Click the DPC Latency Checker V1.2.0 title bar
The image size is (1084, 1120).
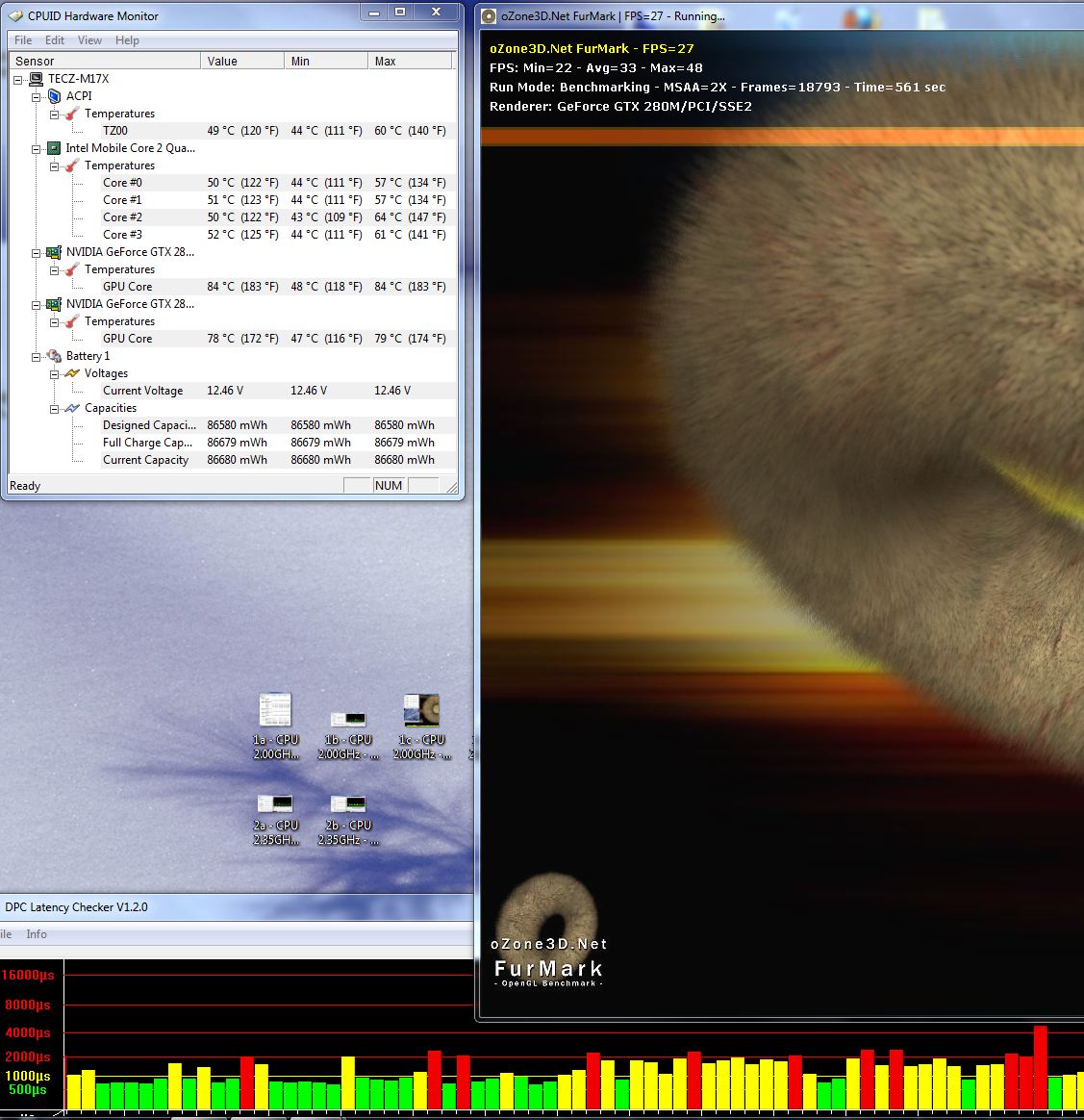pyautogui.click(x=237, y=907)
